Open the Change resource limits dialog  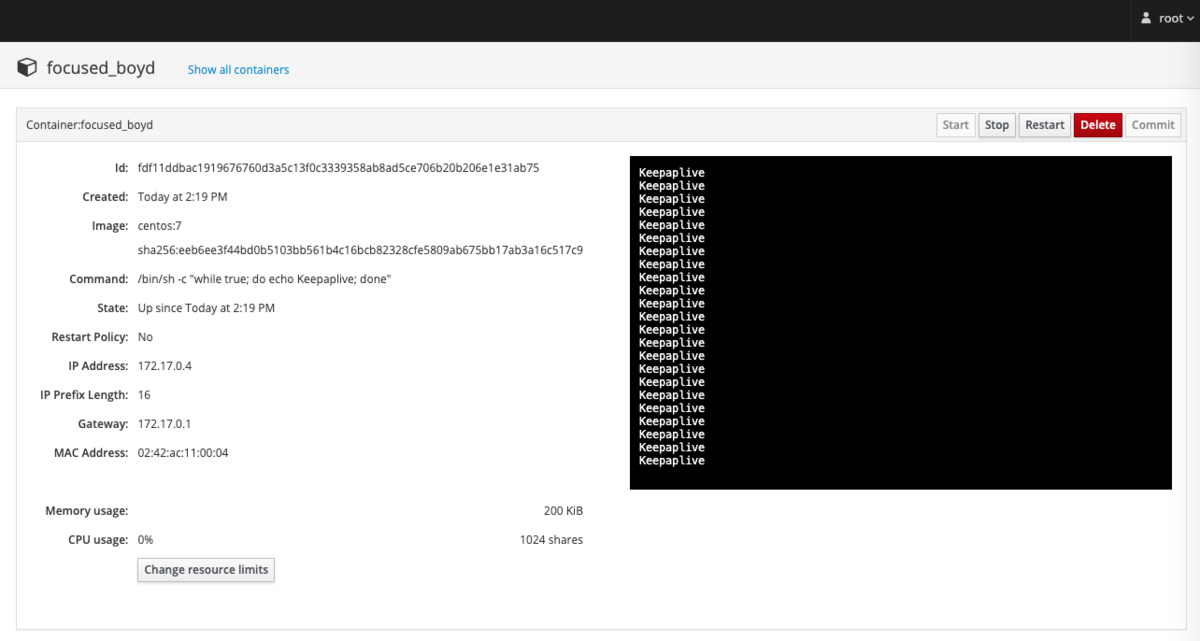click(x=206, y=569)
